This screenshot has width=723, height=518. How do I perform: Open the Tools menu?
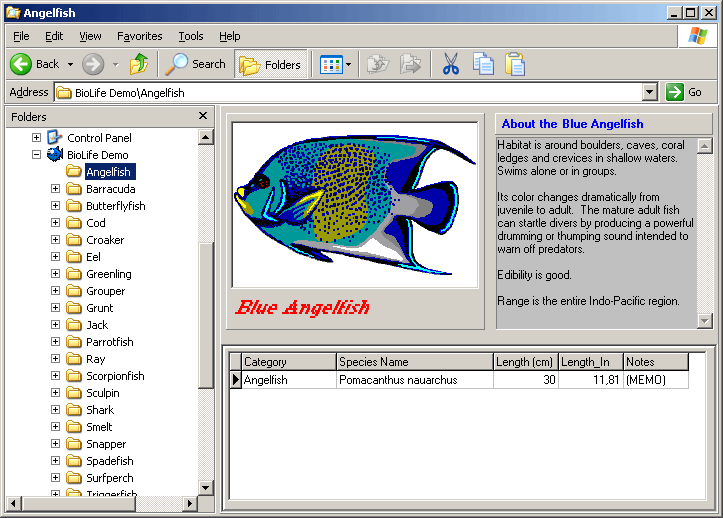191,36
